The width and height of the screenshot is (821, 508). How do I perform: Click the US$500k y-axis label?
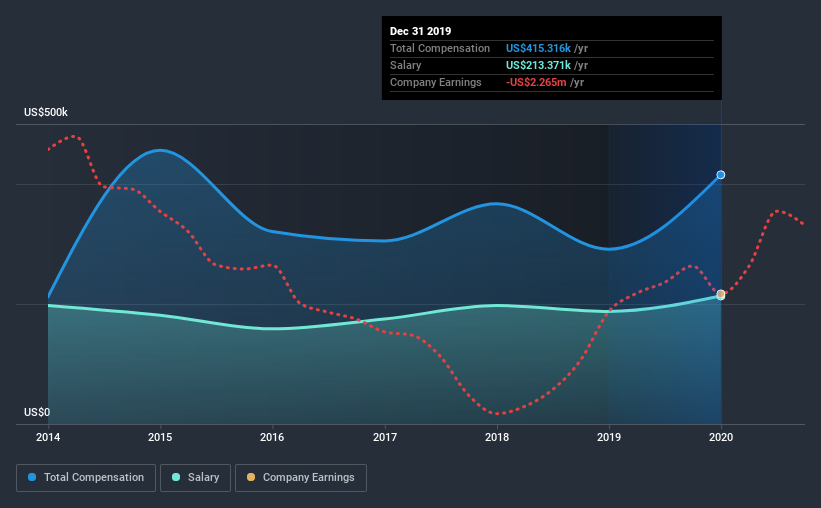[46, 113]
